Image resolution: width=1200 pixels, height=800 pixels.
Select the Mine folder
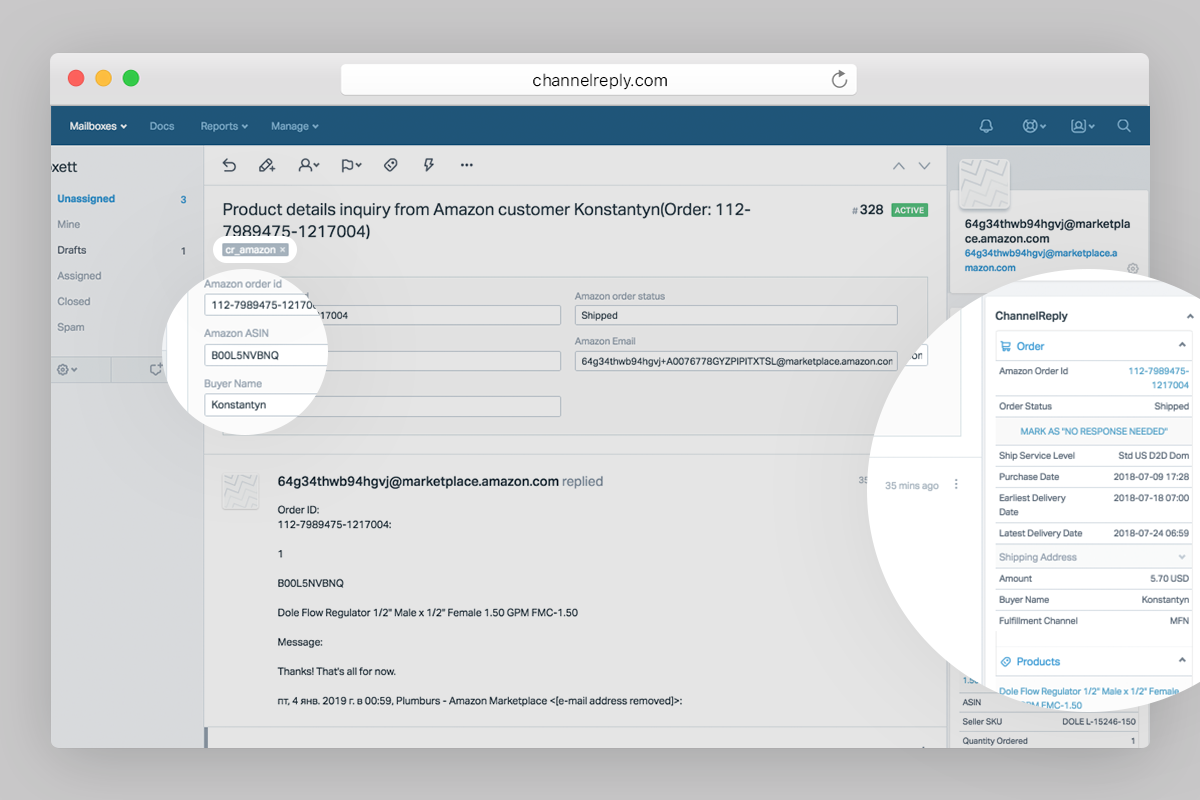69,225
